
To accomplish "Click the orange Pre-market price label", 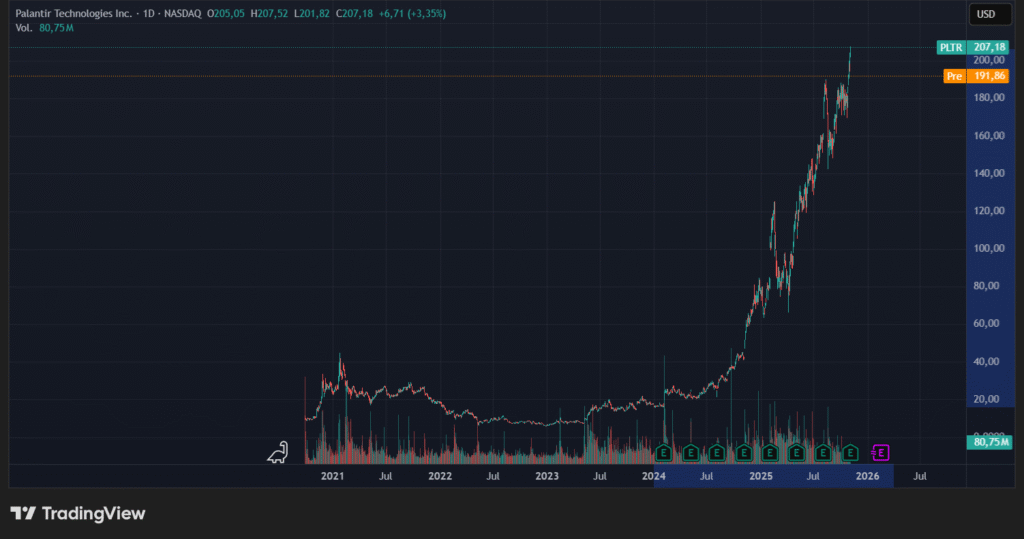I will (955, 76).
